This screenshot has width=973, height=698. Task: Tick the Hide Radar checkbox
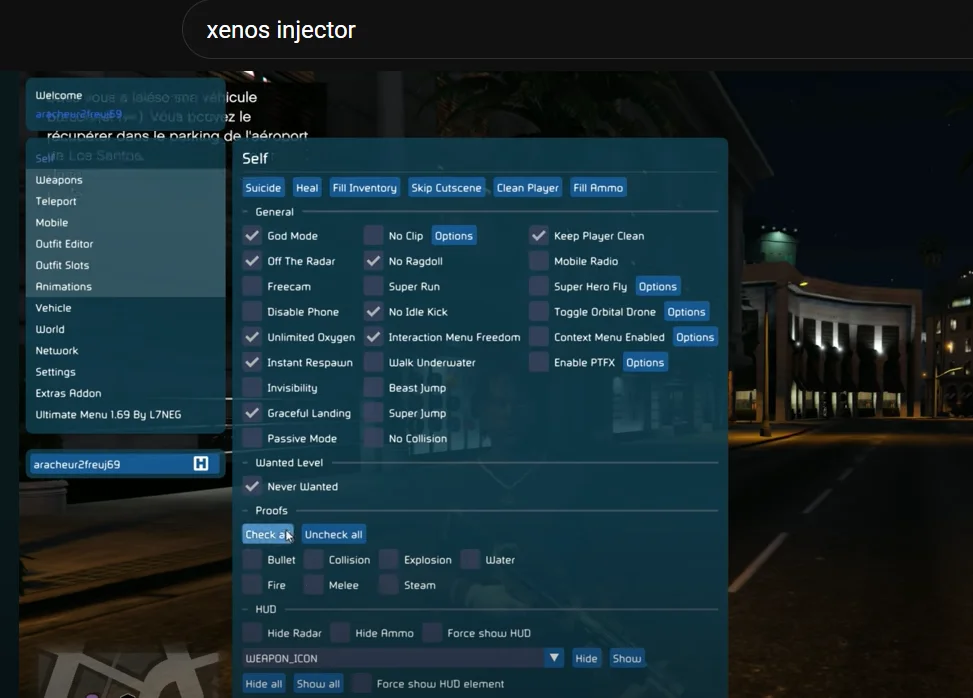pos(252,633)
